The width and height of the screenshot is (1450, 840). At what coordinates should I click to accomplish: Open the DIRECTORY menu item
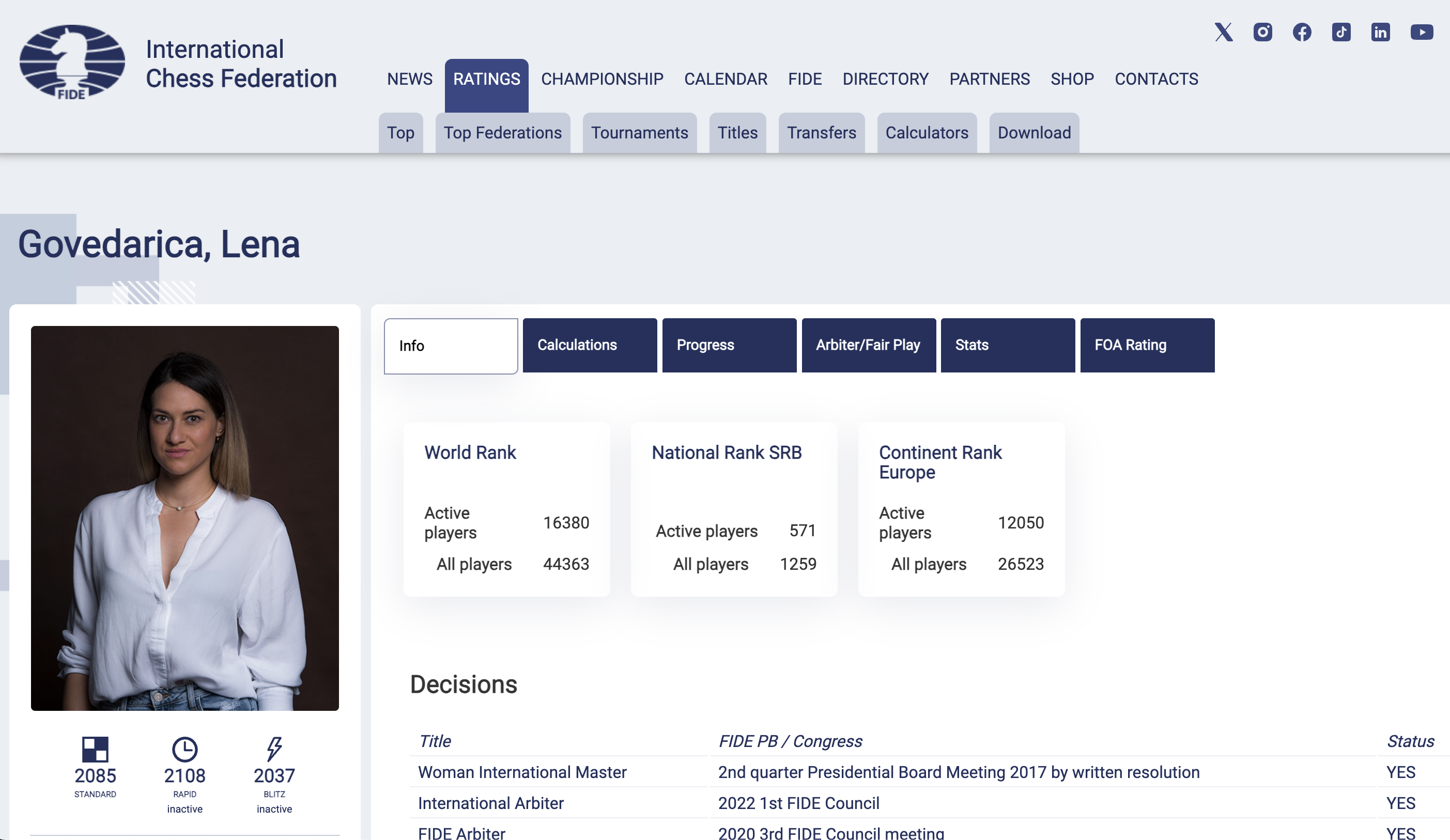[x=885, y=79]
